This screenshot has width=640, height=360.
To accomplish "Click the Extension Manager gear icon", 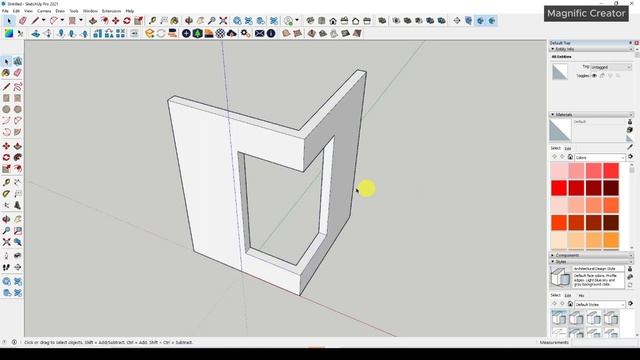I will click(245, 33).
